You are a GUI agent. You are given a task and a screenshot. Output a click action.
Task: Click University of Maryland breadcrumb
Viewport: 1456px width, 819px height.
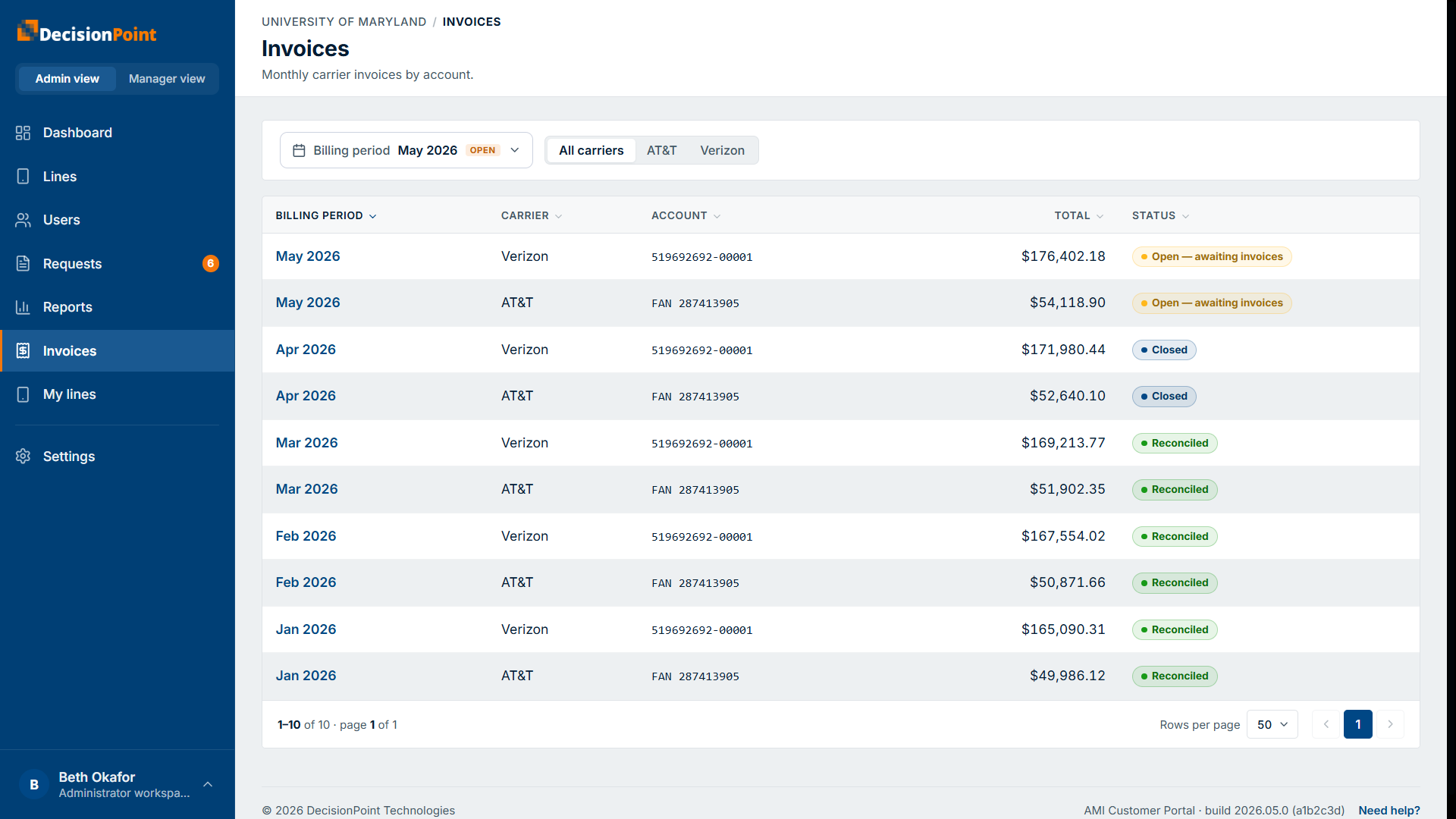(x=344, y=21)
